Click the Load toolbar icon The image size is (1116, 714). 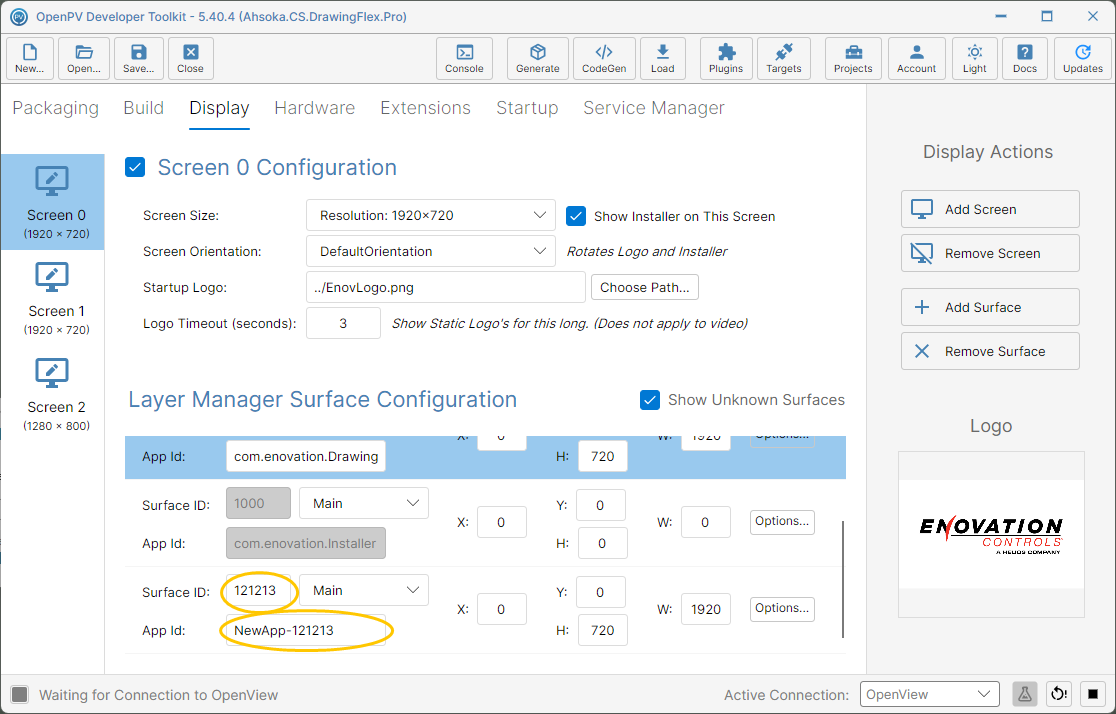coord(663,58)
